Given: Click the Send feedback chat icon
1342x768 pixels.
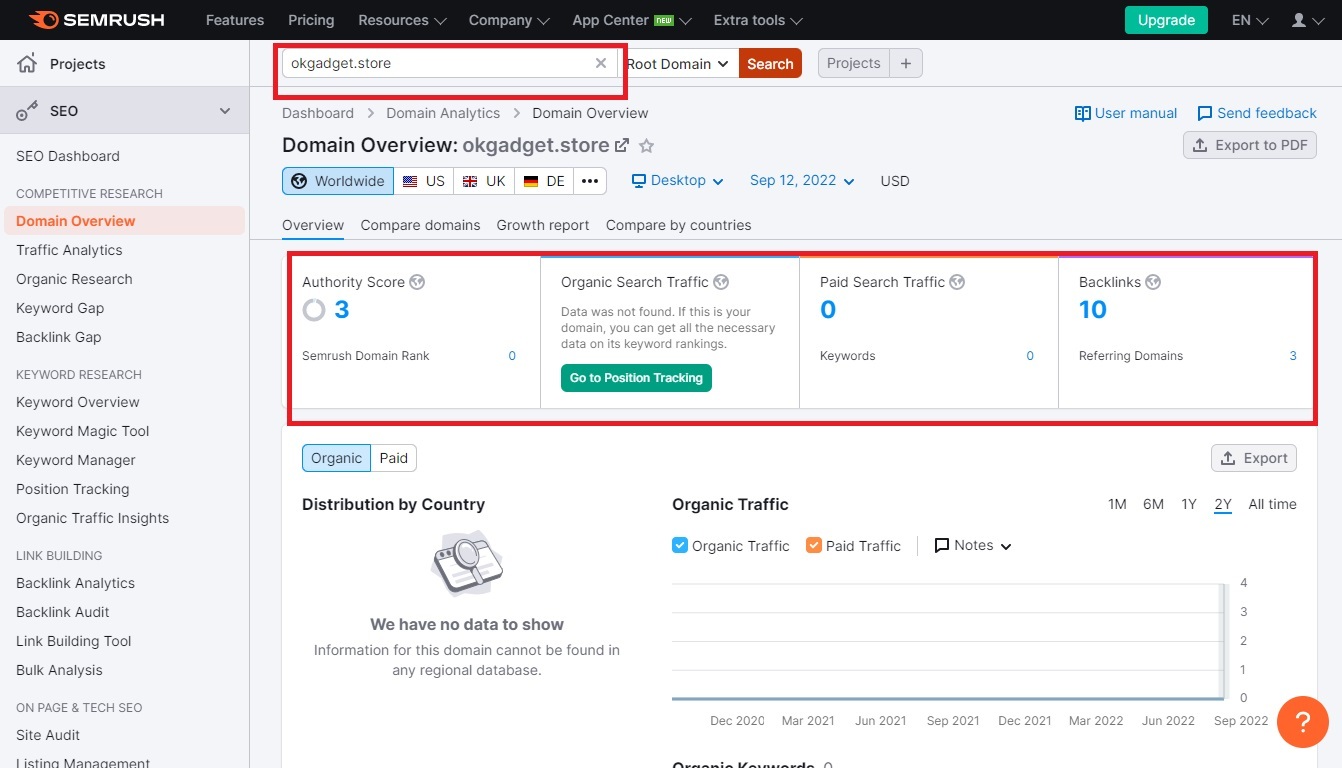Looking at the screenshot, I should tap(1205, 113).
